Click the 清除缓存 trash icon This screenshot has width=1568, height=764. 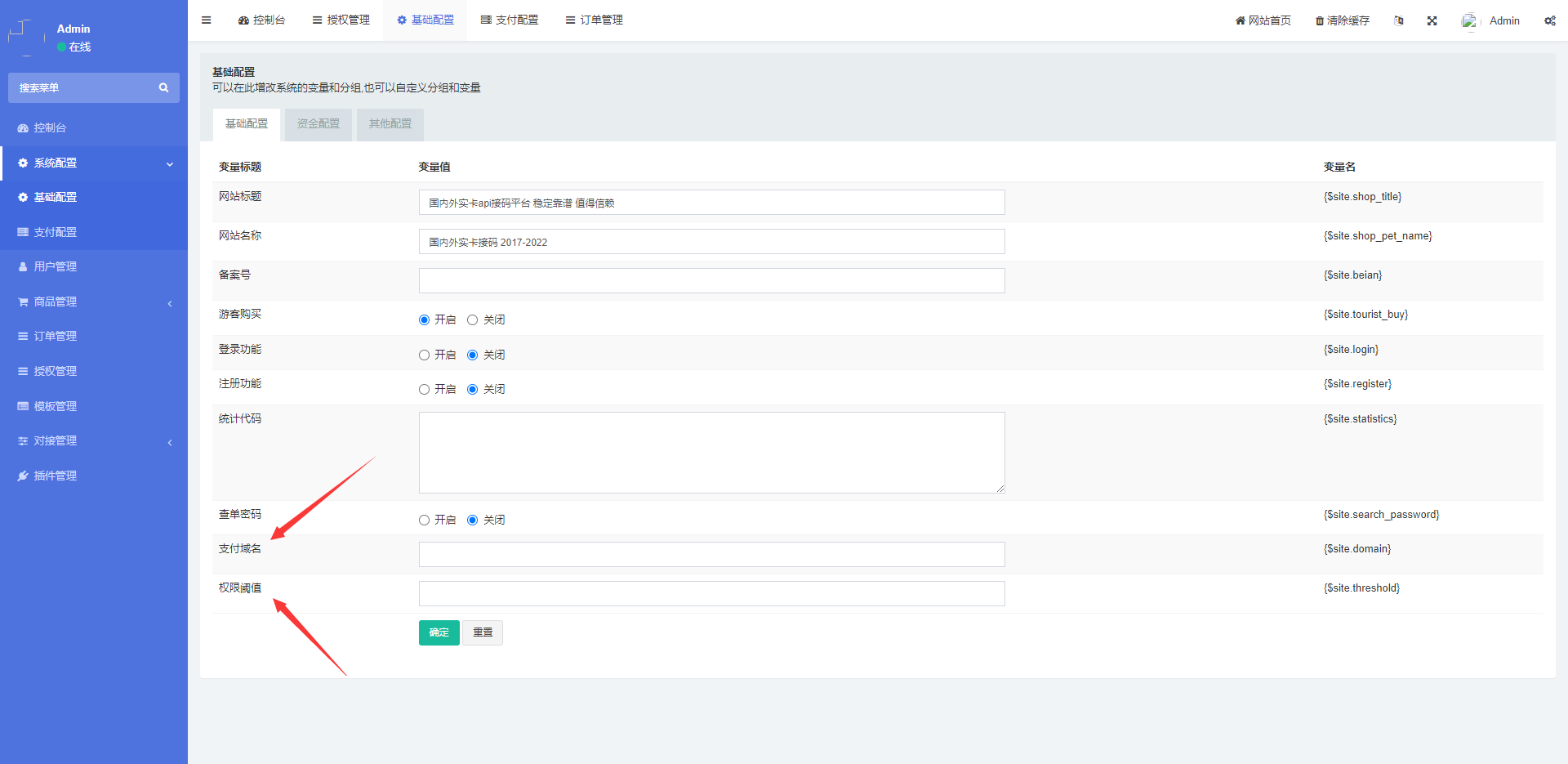point(1319,20)
